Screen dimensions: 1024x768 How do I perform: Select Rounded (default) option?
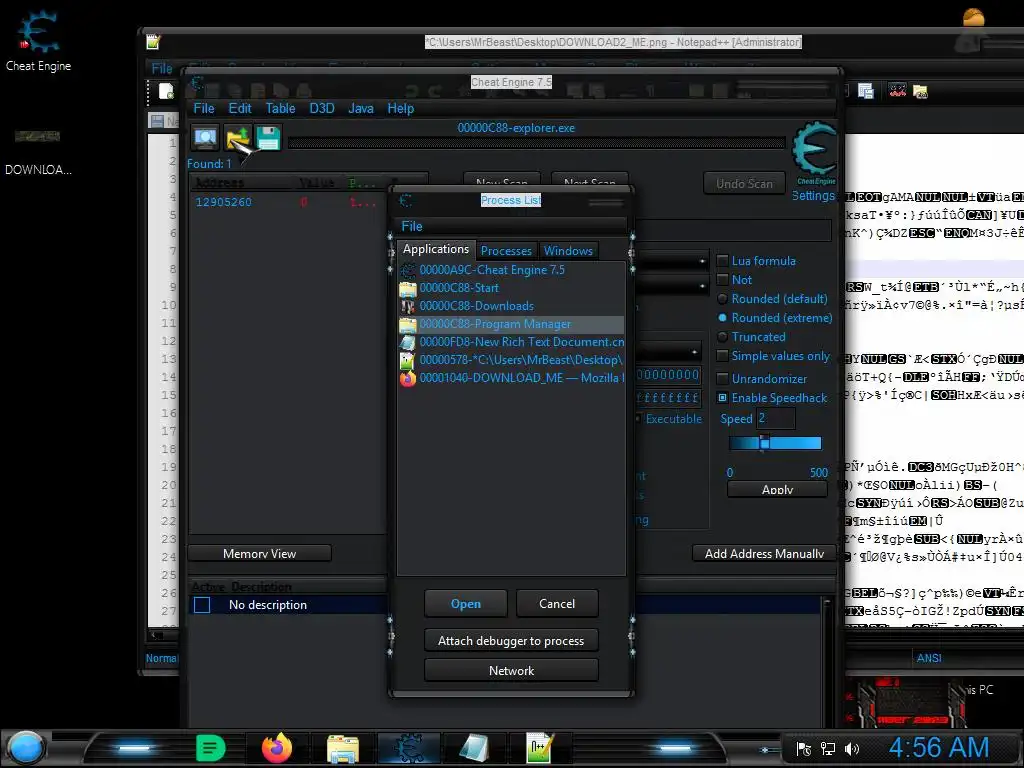click(x=722, y=298)
